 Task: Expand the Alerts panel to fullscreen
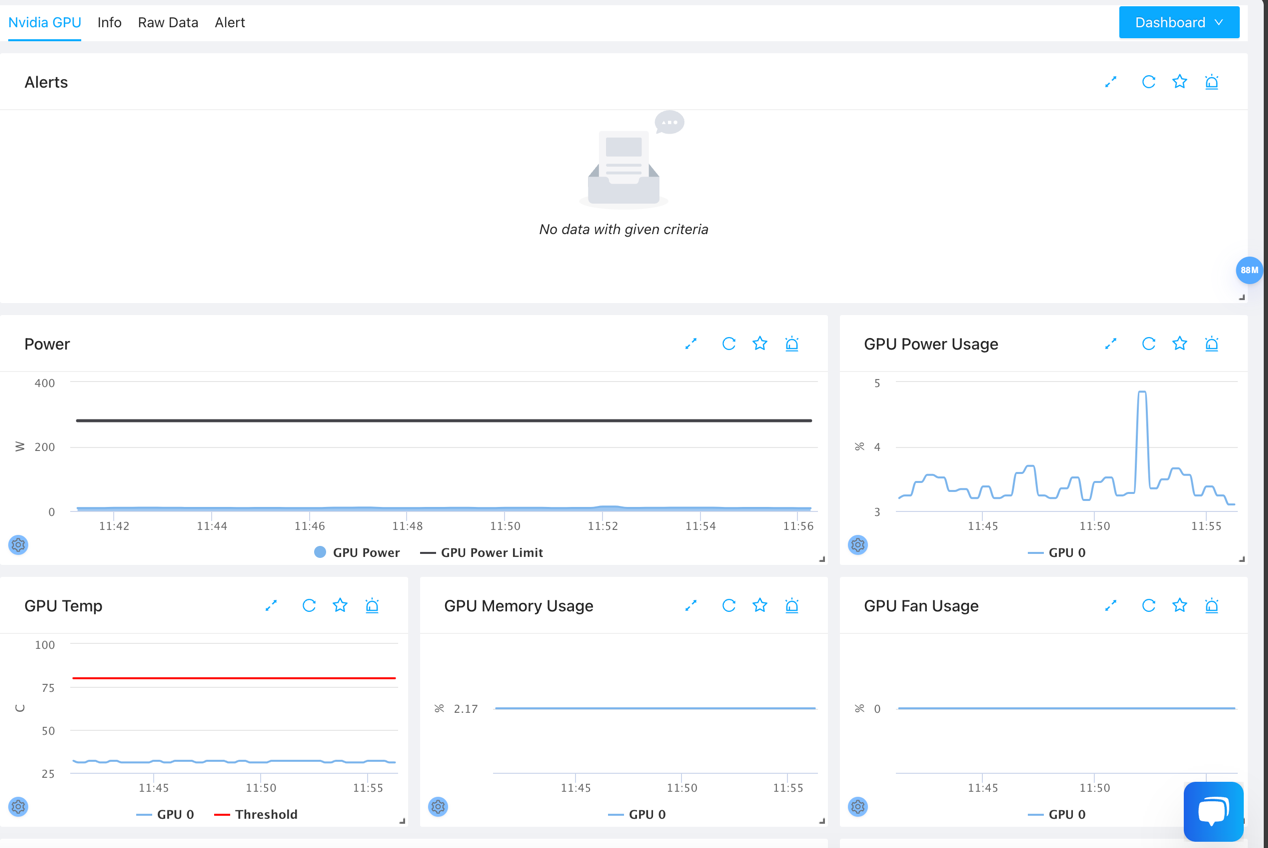point(1111,82)
